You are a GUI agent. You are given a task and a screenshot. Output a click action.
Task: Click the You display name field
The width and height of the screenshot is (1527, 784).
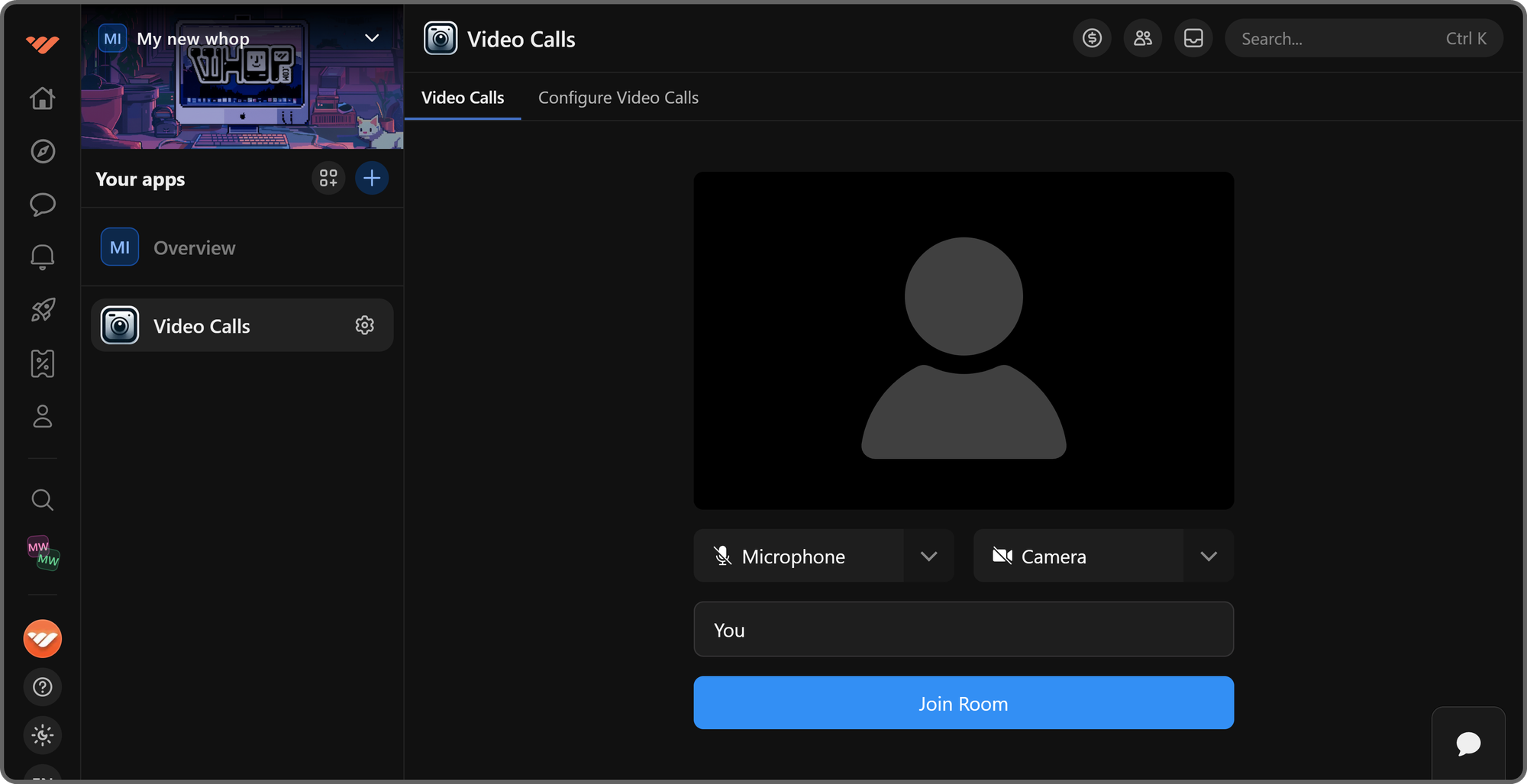coord(963,629)
